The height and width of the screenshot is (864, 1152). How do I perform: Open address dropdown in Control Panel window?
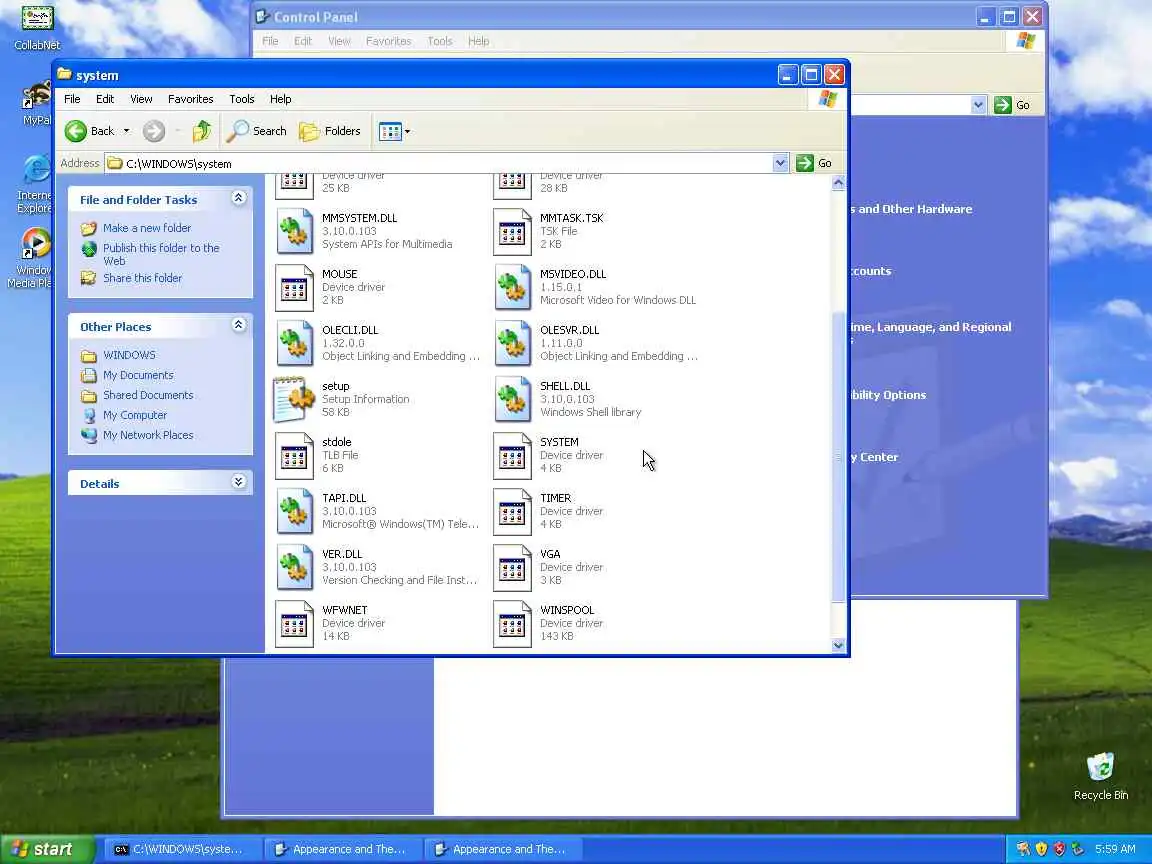(978, 105)
